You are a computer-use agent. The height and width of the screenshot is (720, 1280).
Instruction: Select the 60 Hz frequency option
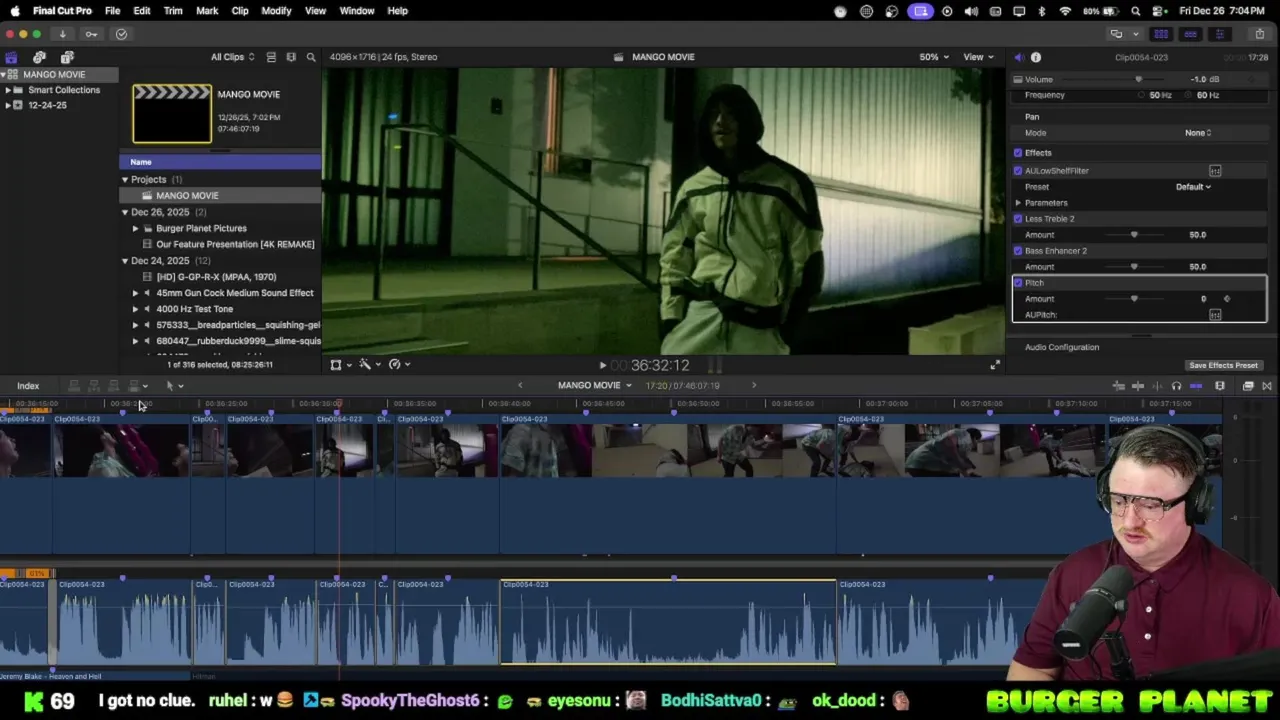coord(1203,95)
